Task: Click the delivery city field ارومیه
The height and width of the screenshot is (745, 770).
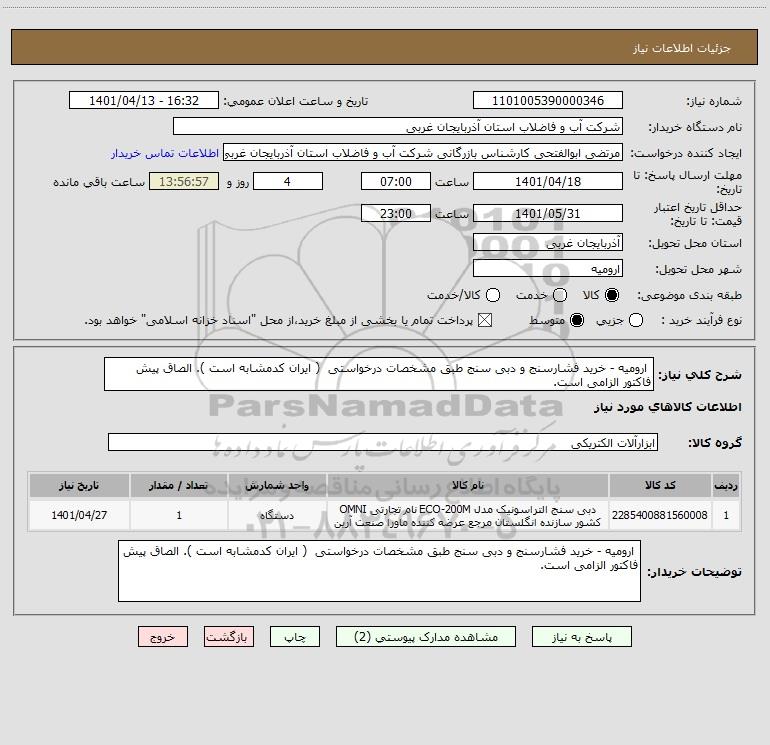Action: (x=548, y=268)
